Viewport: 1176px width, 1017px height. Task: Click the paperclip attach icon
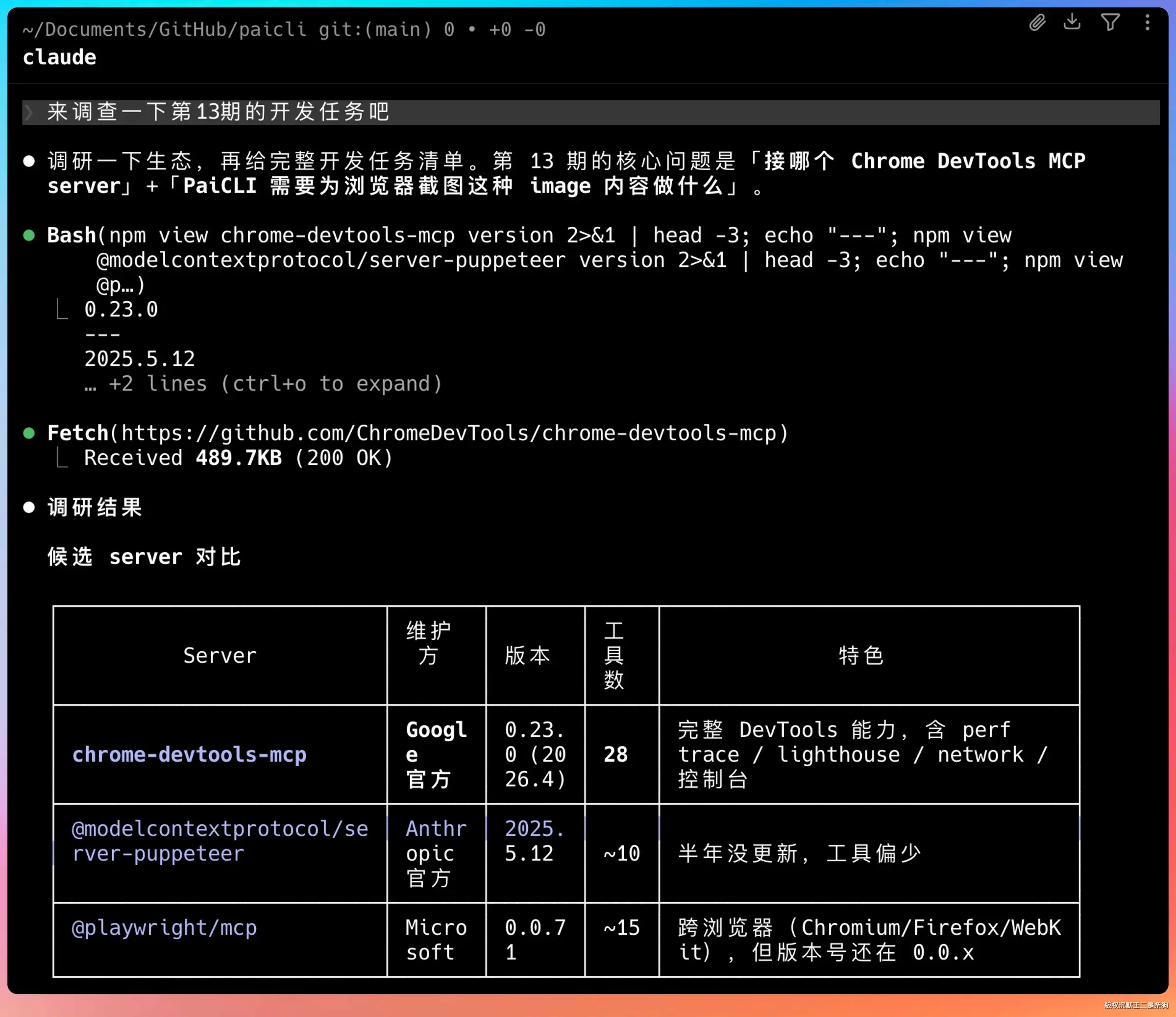coord(1037,22)
